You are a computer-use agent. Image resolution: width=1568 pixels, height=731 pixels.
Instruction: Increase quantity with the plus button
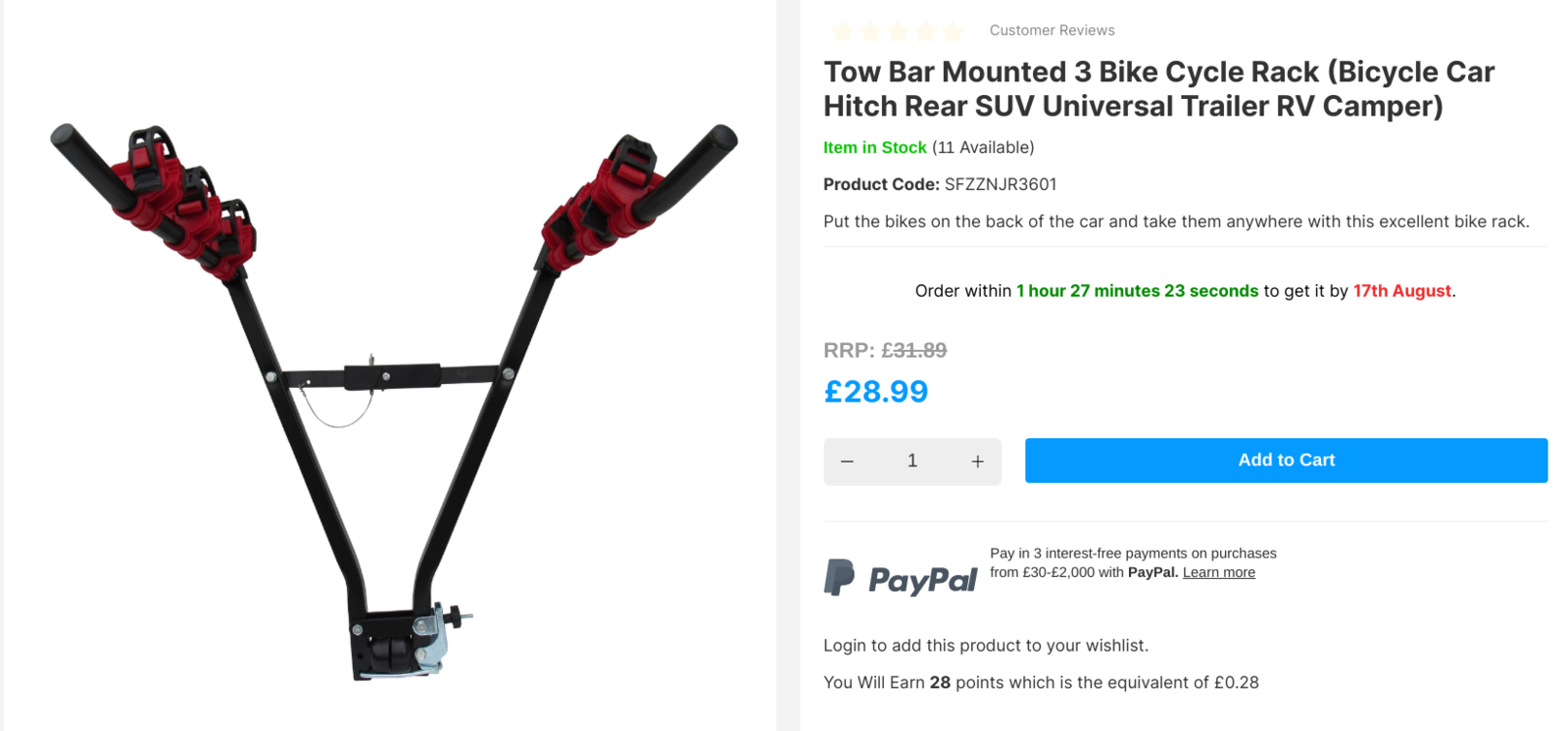tap(977, 462)
